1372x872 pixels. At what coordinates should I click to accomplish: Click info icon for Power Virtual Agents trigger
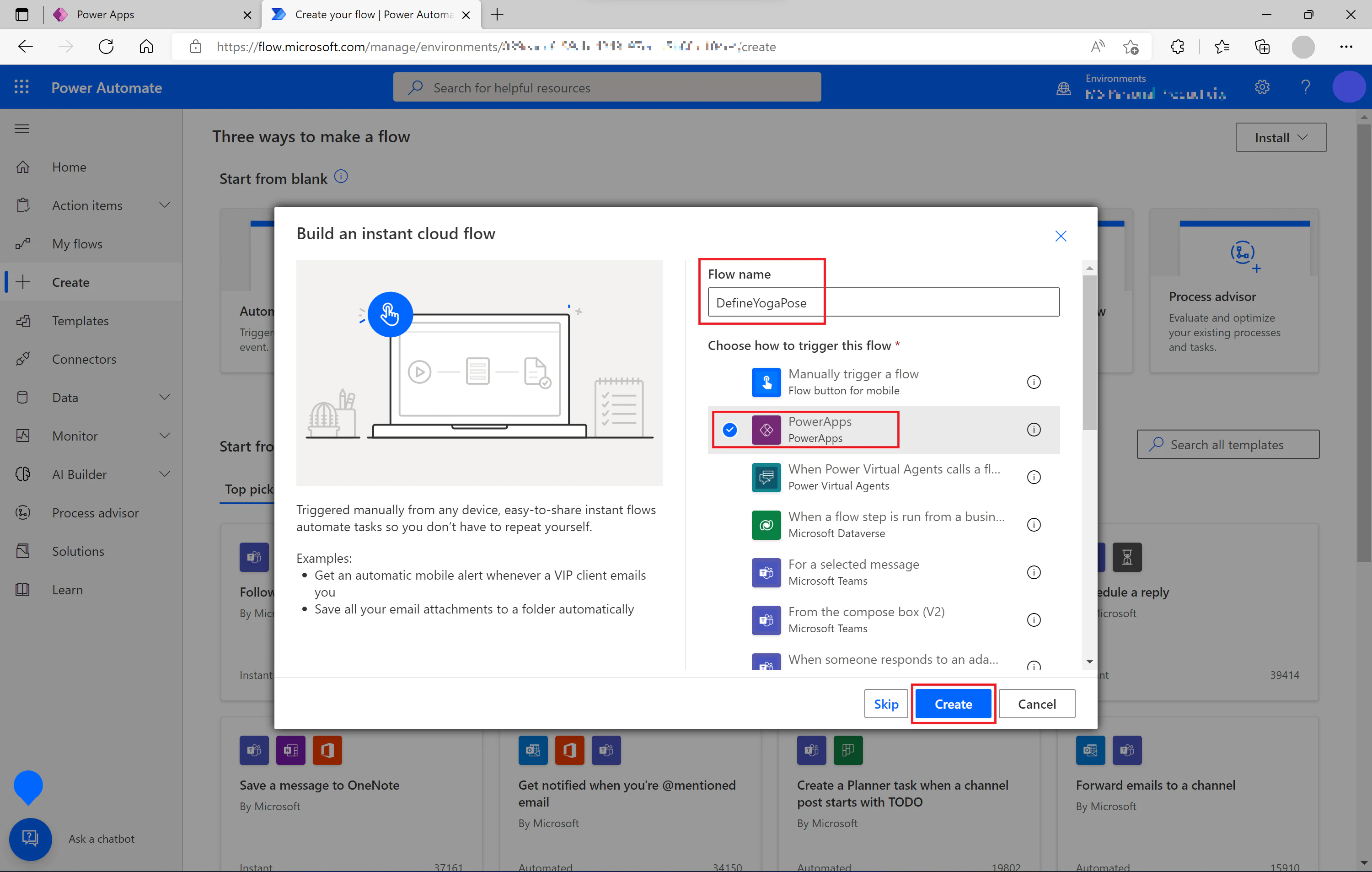[x=1034, y=477]
